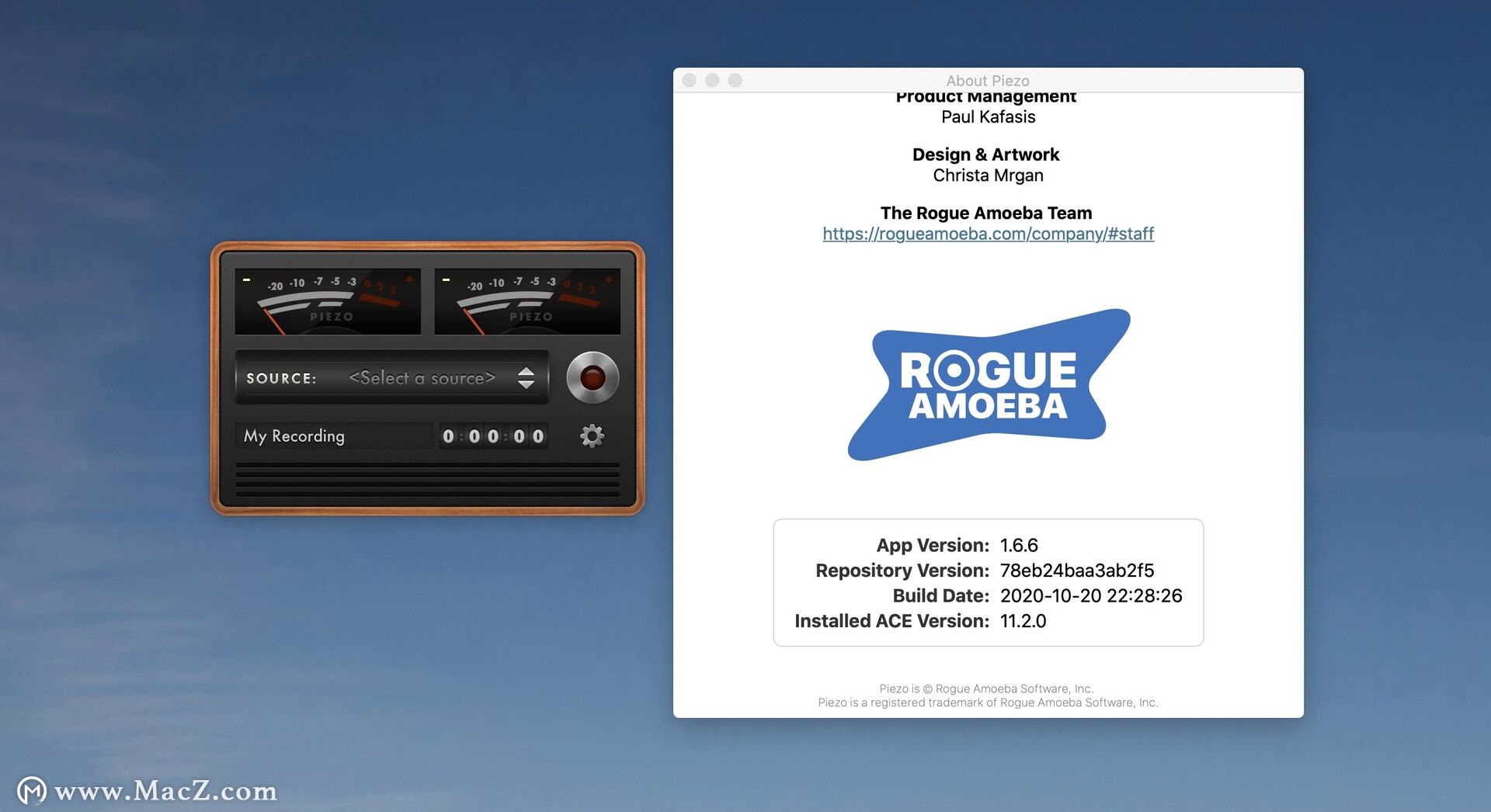
Task: Select the build date 2020-10-20 22:28:26
Action: [x=1091, y=596]
